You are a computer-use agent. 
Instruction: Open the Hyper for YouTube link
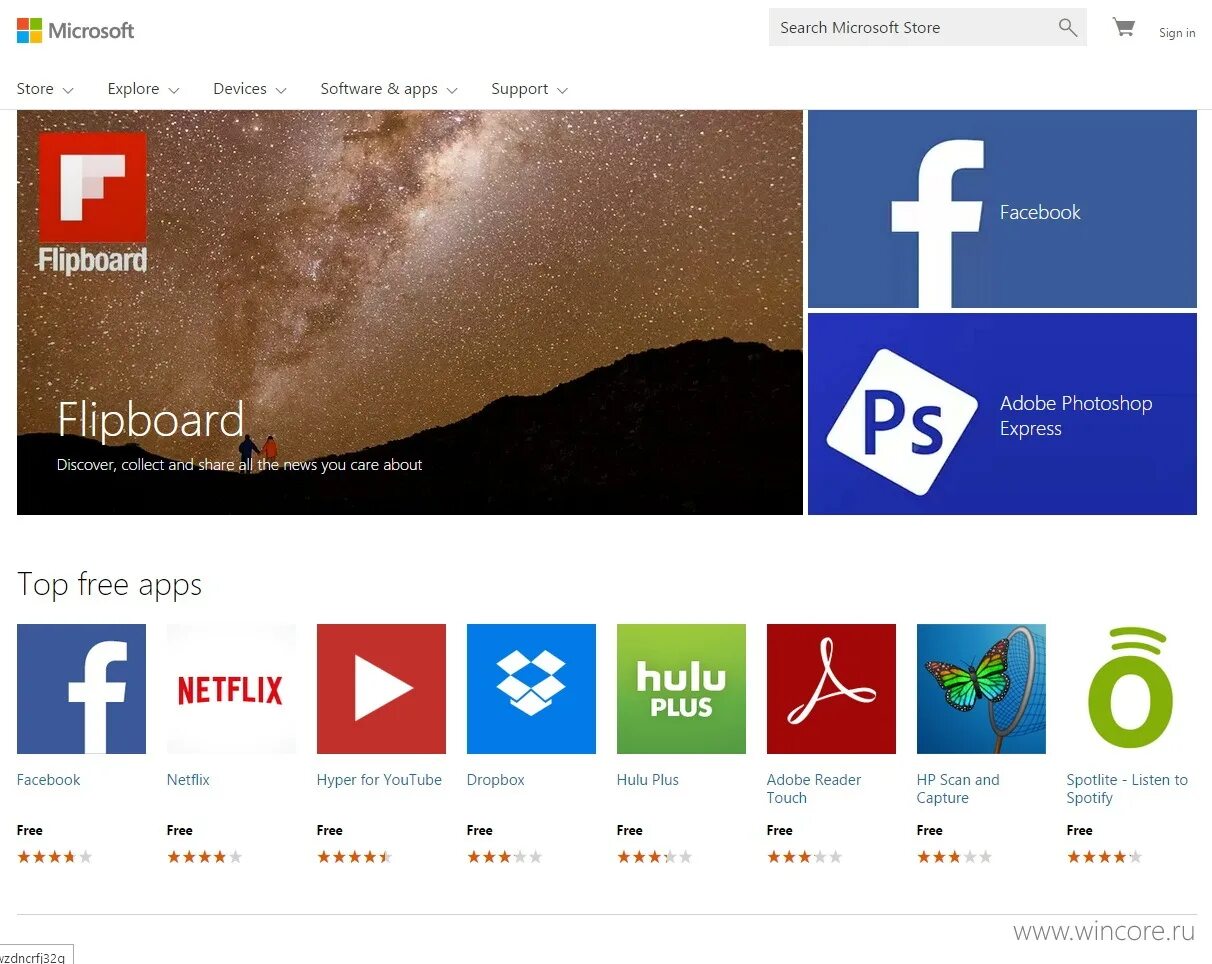click(x=379, y=780)
